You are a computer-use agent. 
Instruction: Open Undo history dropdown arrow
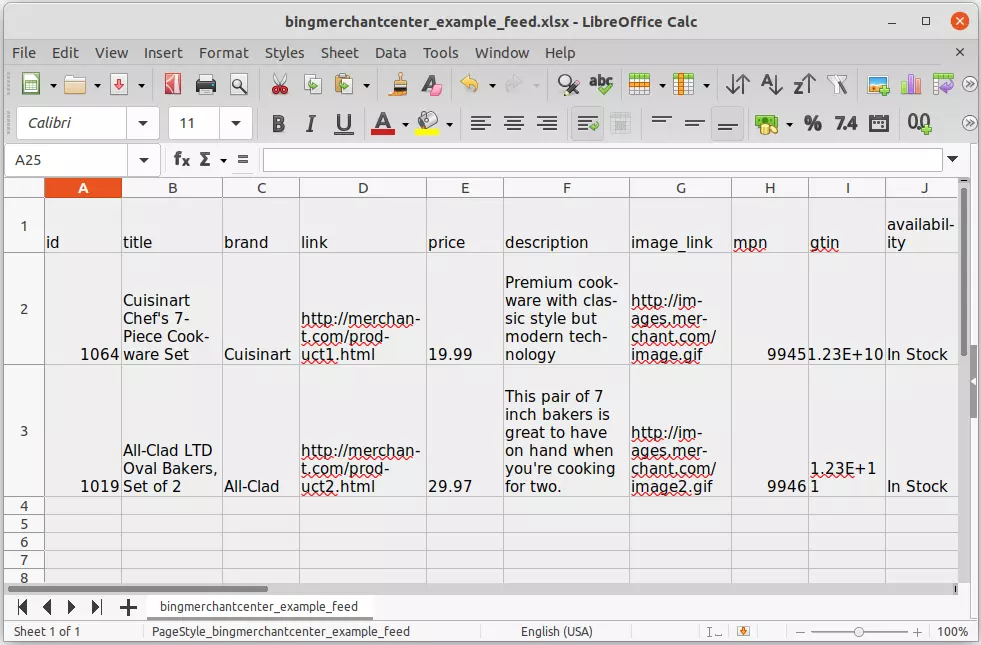(492, 85)
